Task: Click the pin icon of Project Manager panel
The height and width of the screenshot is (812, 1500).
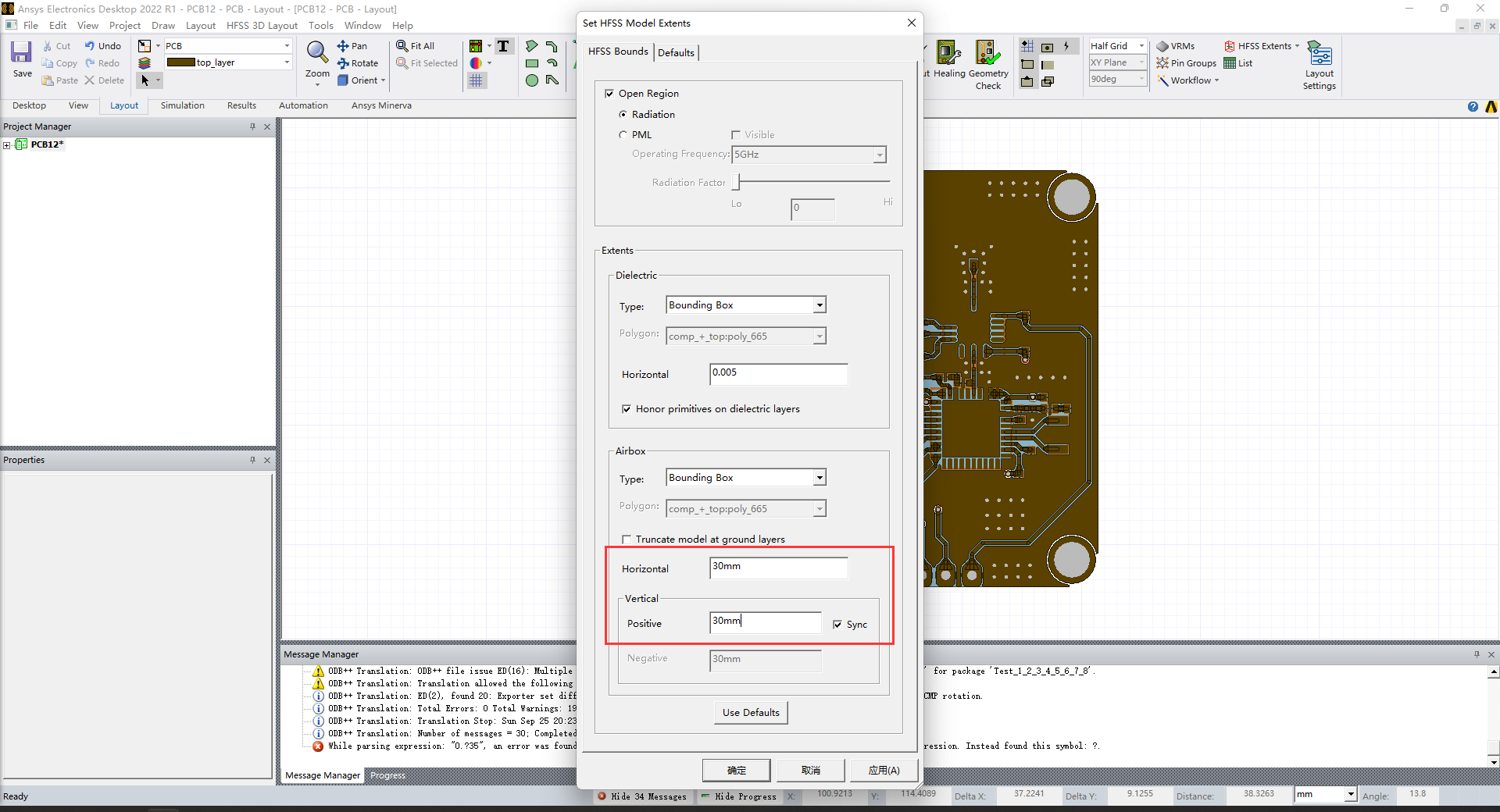Action: pyautogui.click(x=252, y=126)
